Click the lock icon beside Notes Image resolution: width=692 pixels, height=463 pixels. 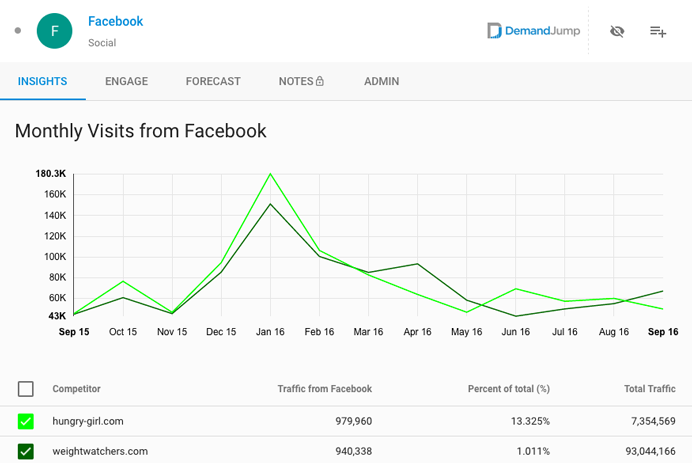[320, 81]
